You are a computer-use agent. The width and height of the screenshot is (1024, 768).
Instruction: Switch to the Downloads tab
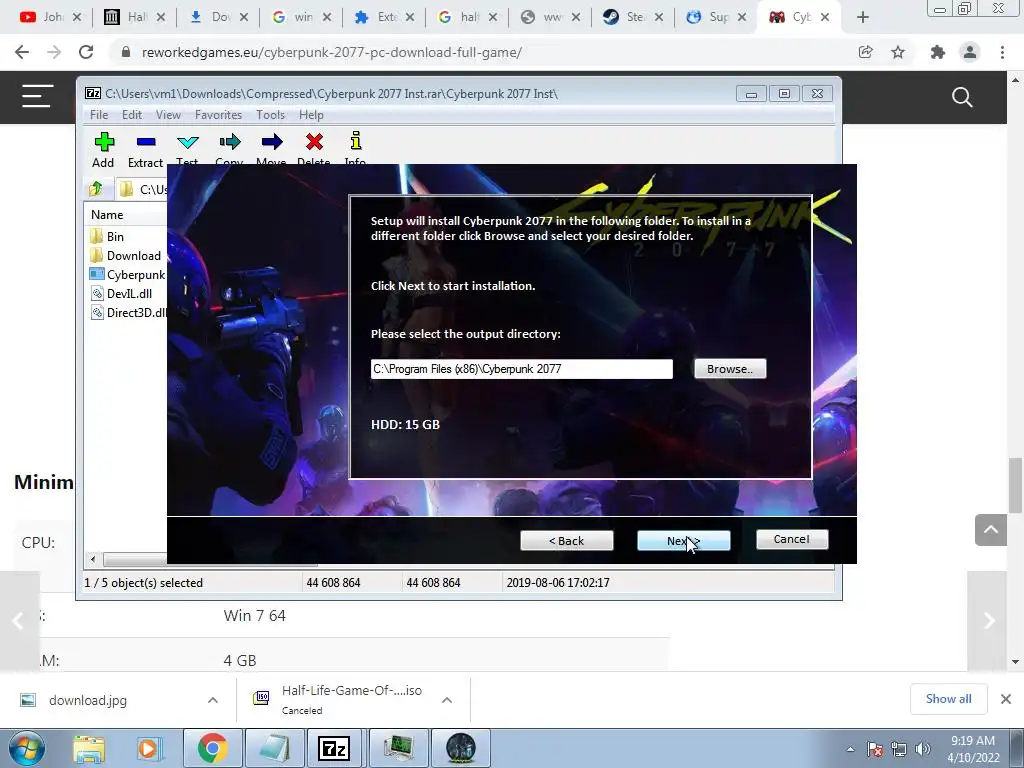point(219,17)
